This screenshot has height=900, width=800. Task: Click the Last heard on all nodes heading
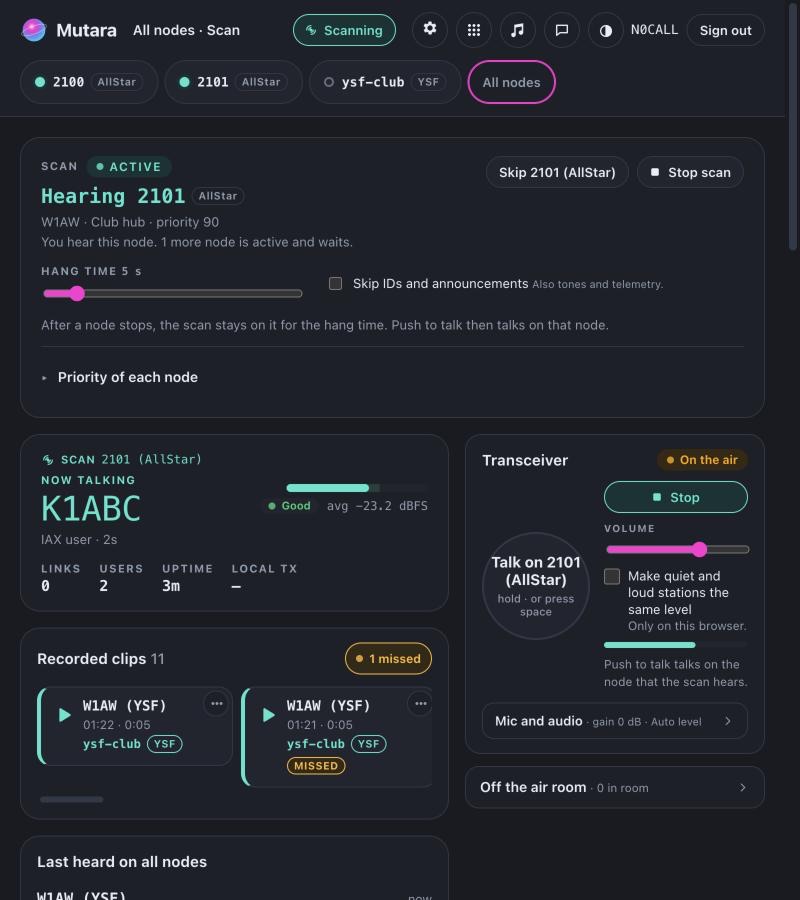122,862
